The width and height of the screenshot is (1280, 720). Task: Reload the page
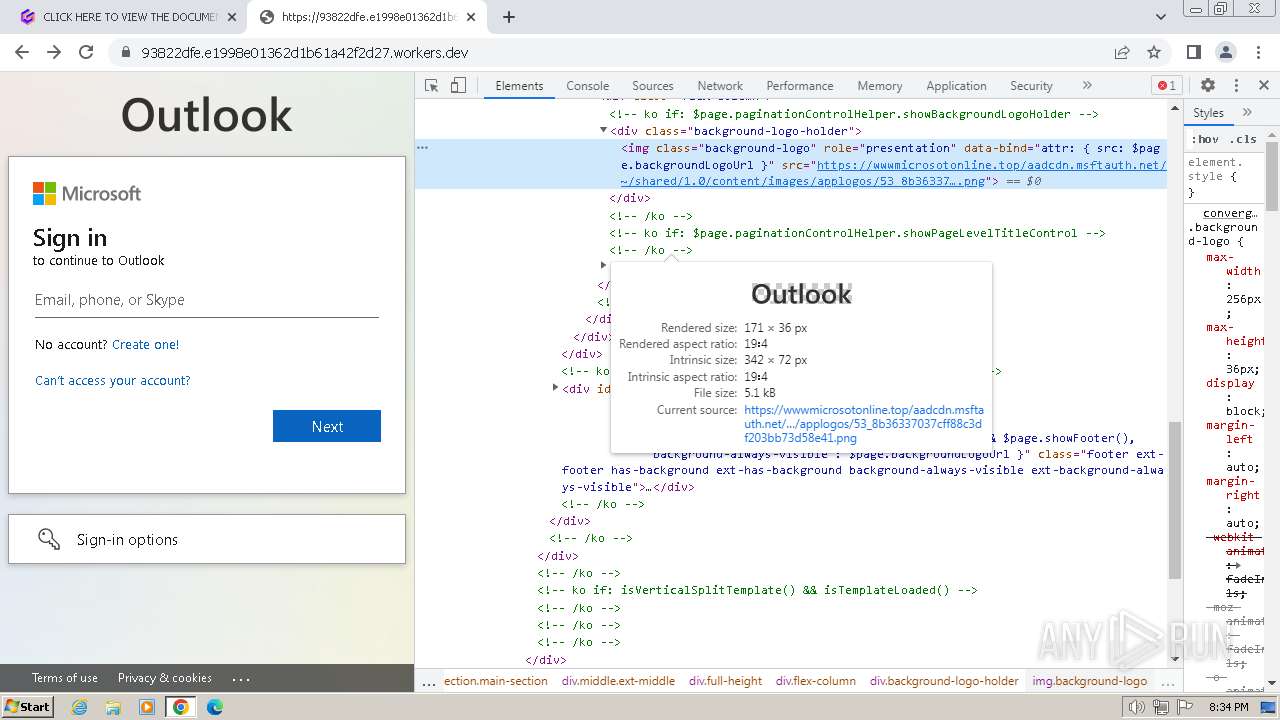coord(86,52)
